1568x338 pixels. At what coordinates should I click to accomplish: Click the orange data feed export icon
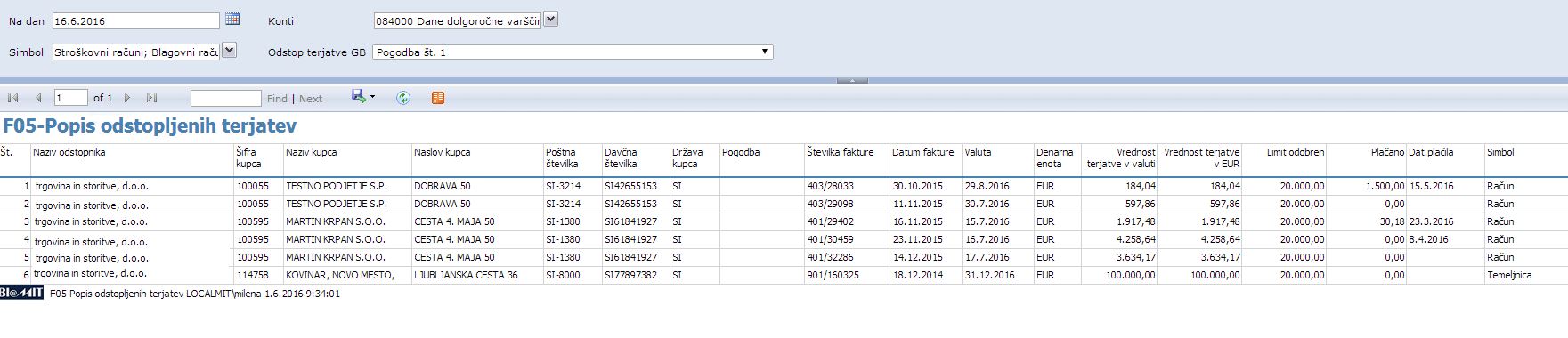click(x=437, y=98)
